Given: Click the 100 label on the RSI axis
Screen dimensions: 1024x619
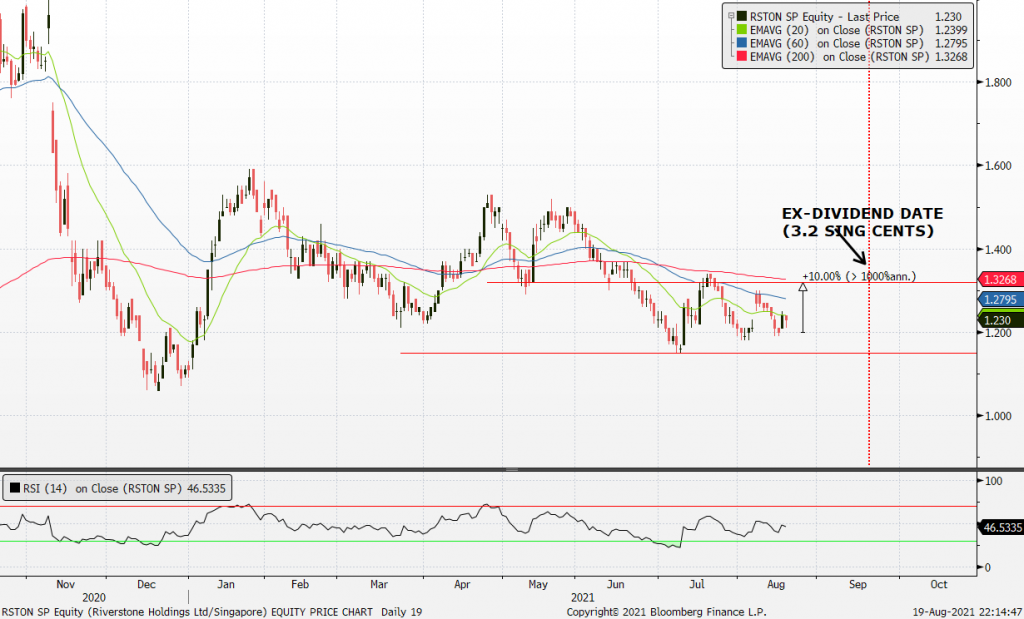Looking at the screenshot, I should [x=993, y=481].
